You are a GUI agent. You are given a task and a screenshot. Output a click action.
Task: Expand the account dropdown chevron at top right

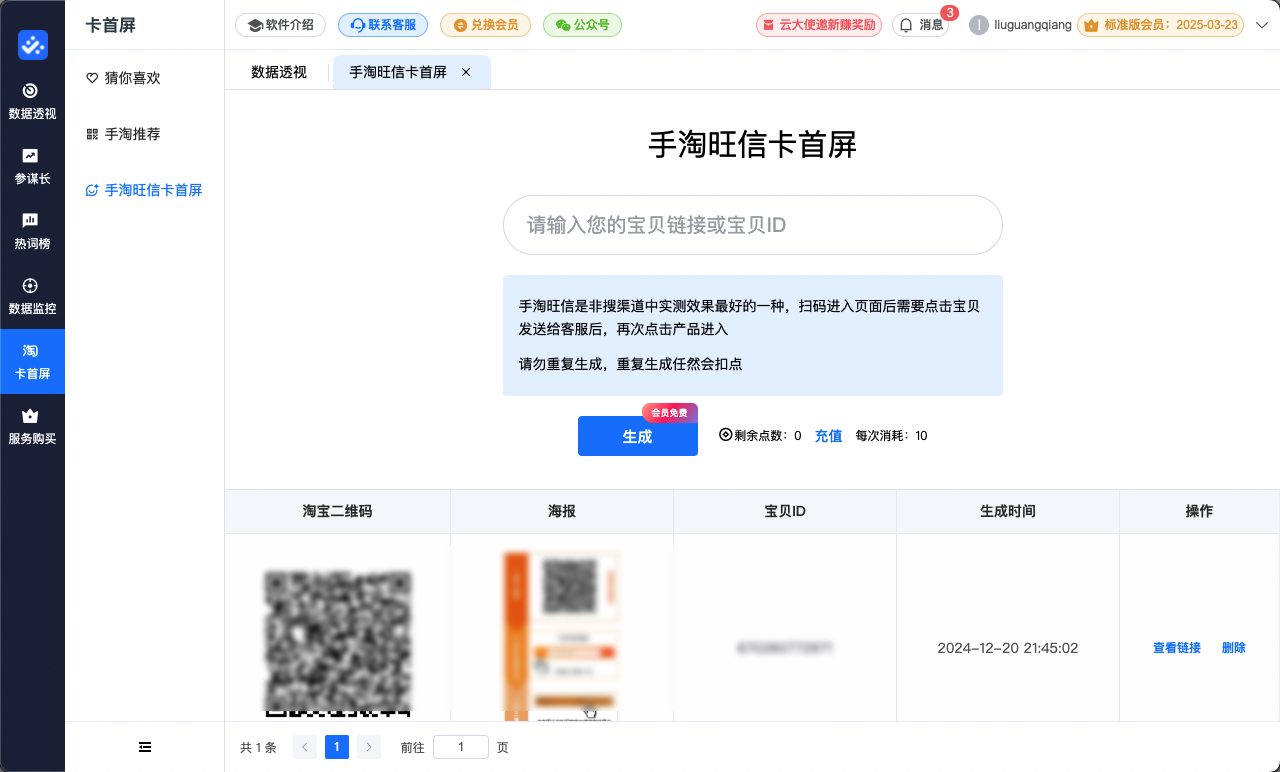[x=1262, y=24]
